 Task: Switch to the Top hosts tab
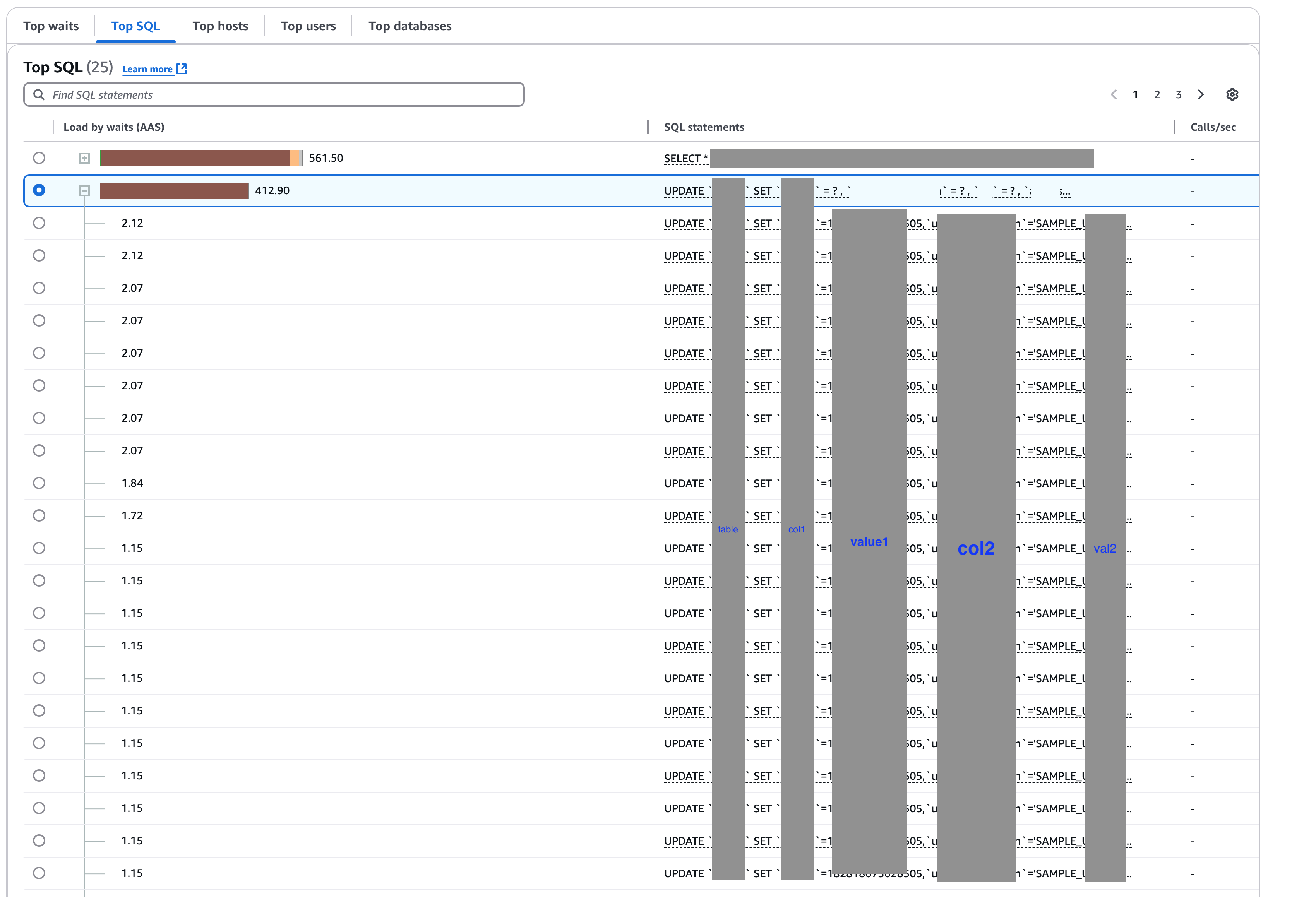coord(220,26)
